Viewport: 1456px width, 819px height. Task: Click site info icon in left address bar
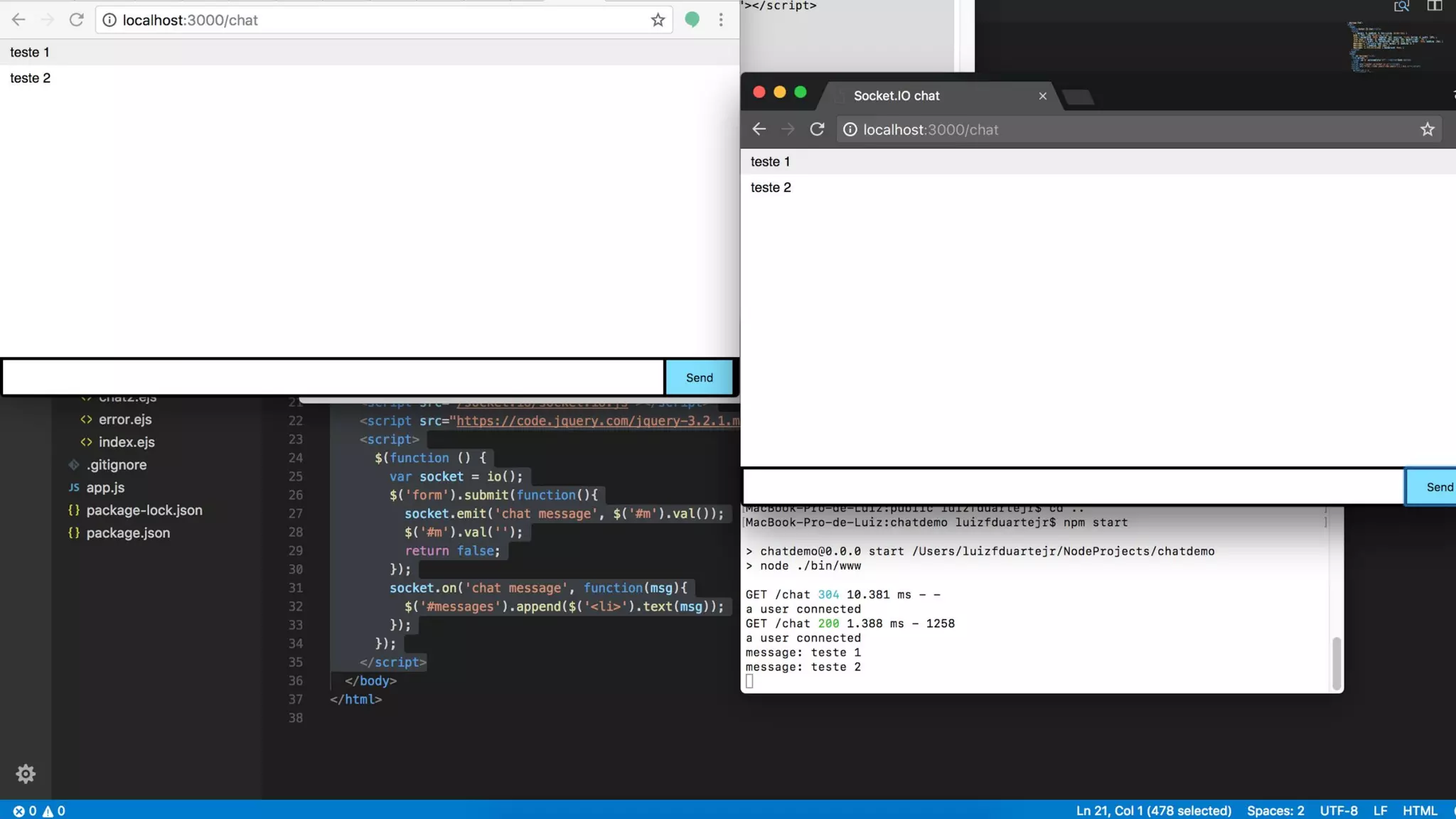pos(109,20)
